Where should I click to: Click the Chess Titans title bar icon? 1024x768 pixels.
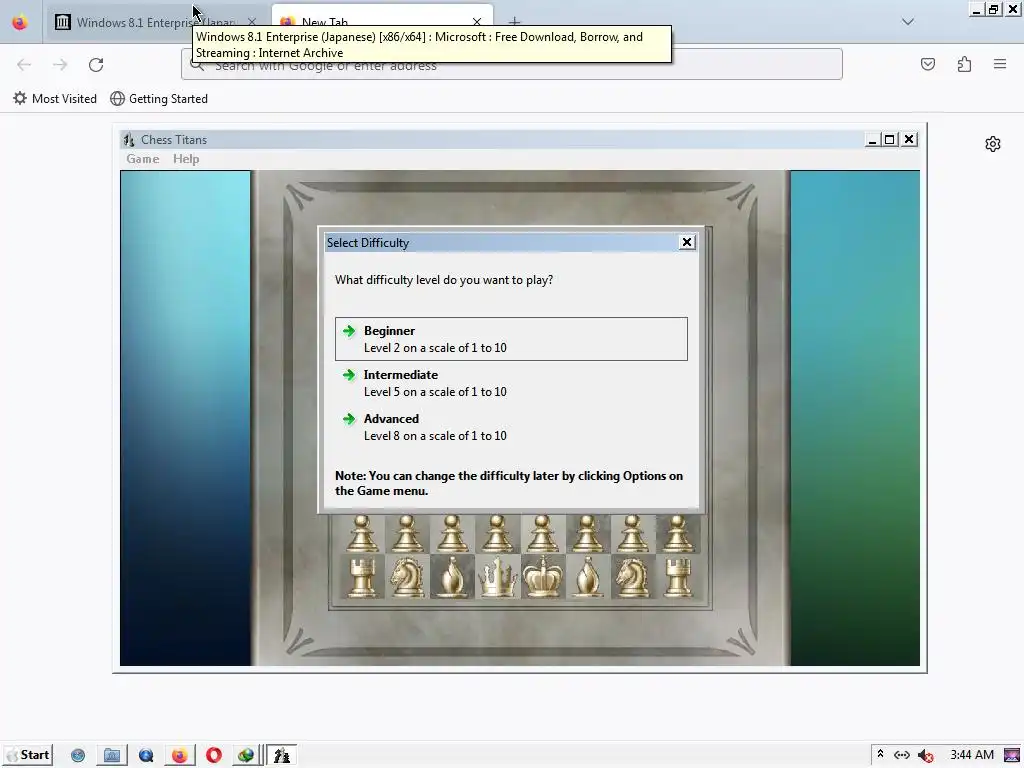(129, 140)
